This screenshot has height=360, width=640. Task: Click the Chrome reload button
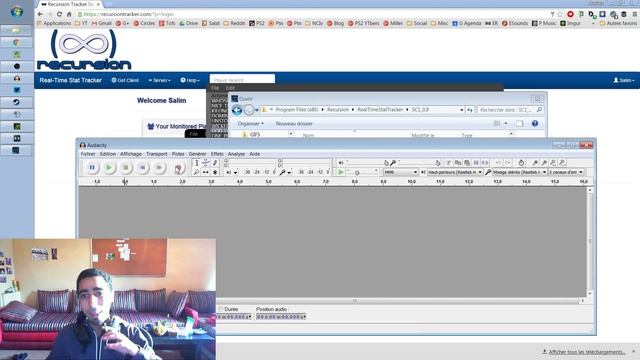pyautogui.click(x=59, y=14)
